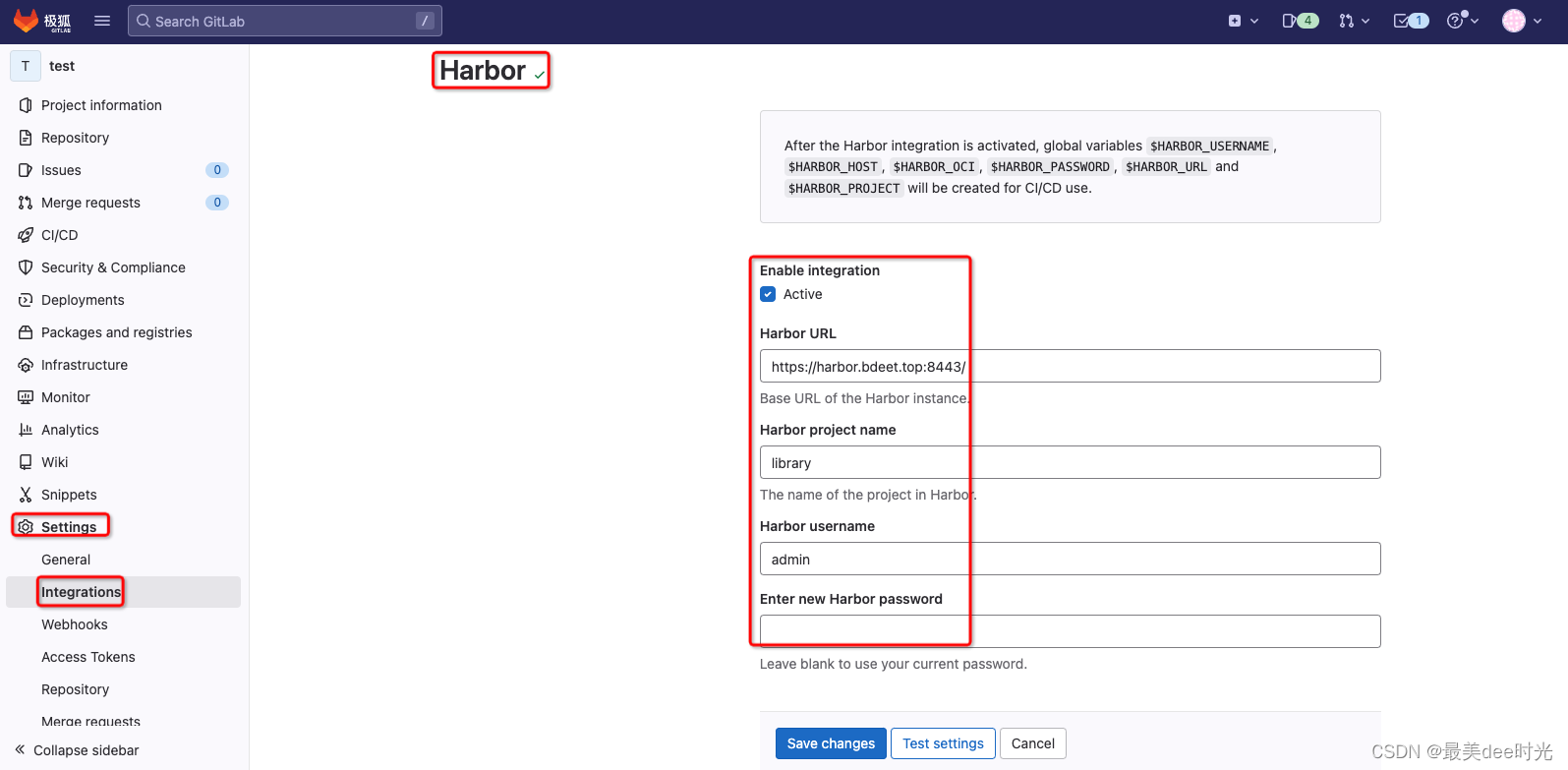
Task: Expand the user profile dropdown arrow
Action: click(1538, 21)
